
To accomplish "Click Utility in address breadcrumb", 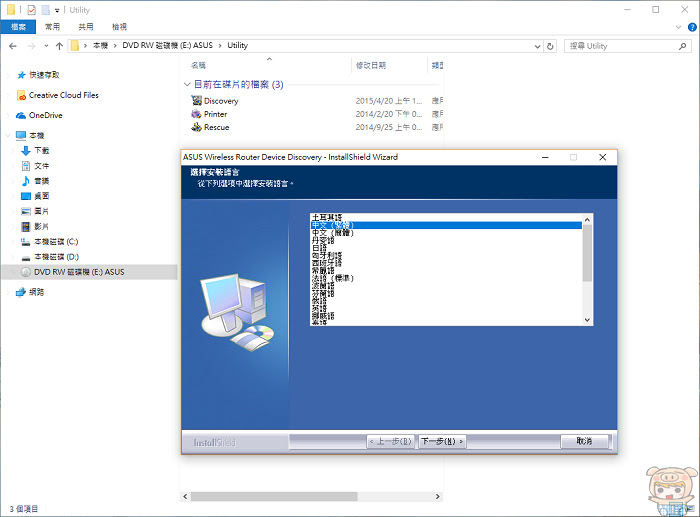I will (238, 46).
